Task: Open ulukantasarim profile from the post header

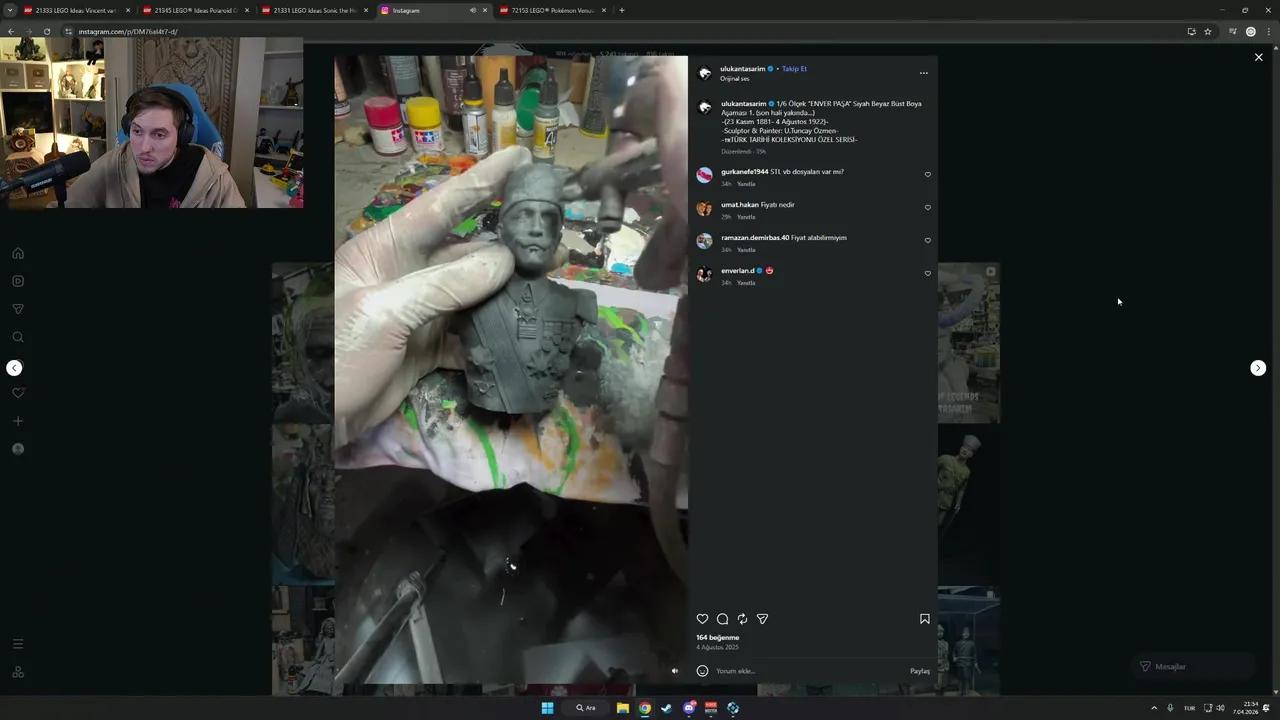Action: point(742,69)
